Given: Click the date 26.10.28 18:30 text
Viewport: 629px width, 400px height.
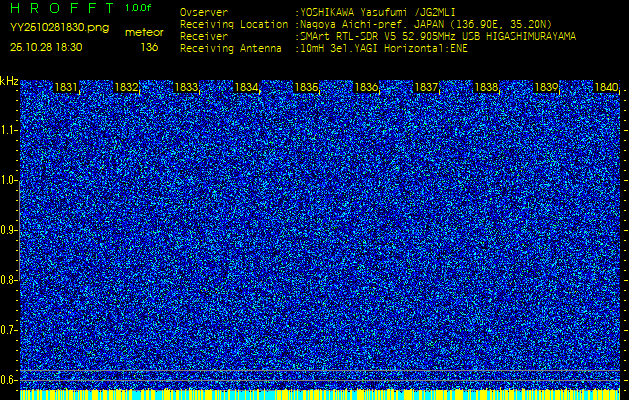Looking at the screenshot, I should (x=47, y=47).
